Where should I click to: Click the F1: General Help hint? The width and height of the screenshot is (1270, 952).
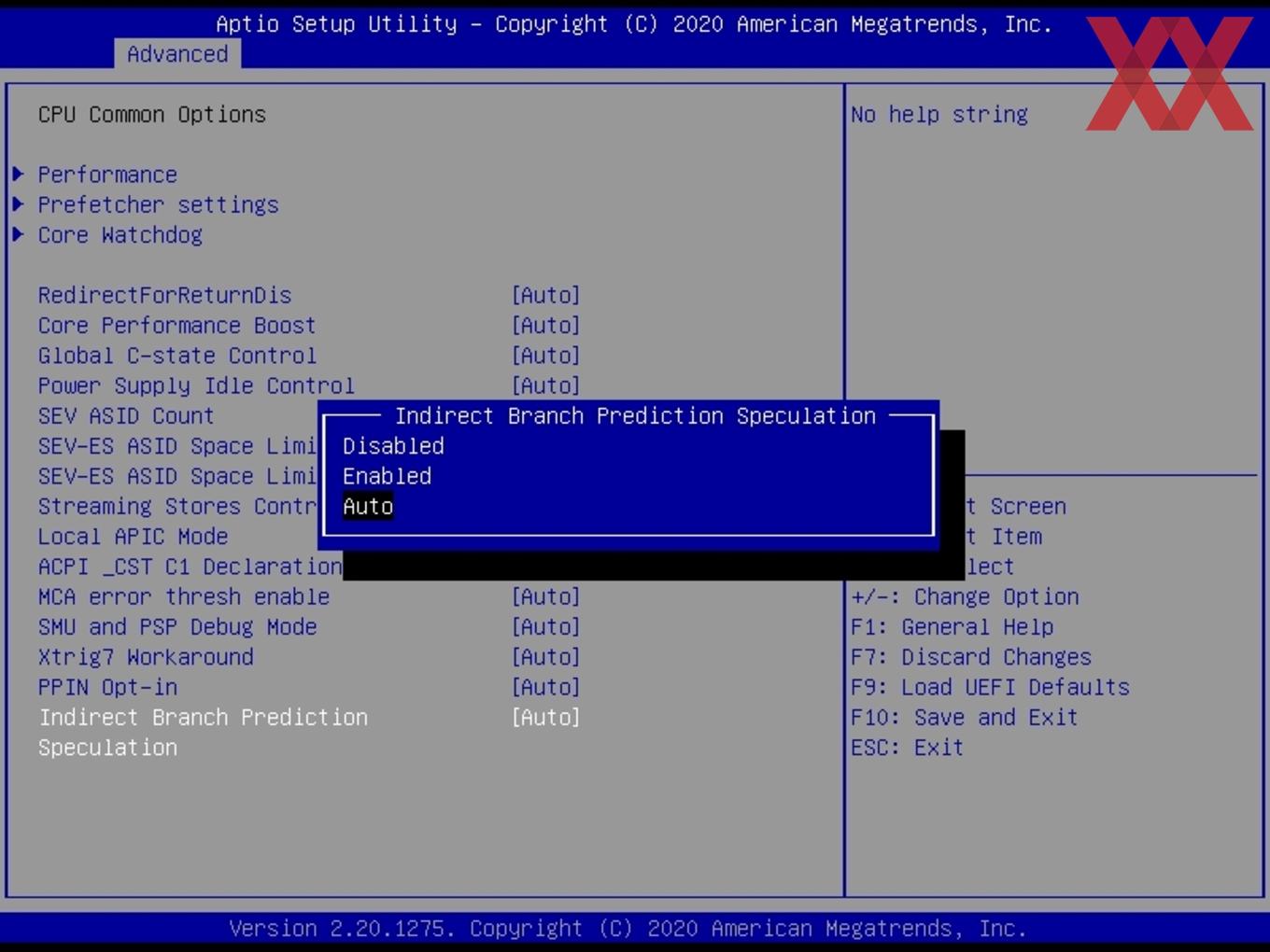(952, 627)
